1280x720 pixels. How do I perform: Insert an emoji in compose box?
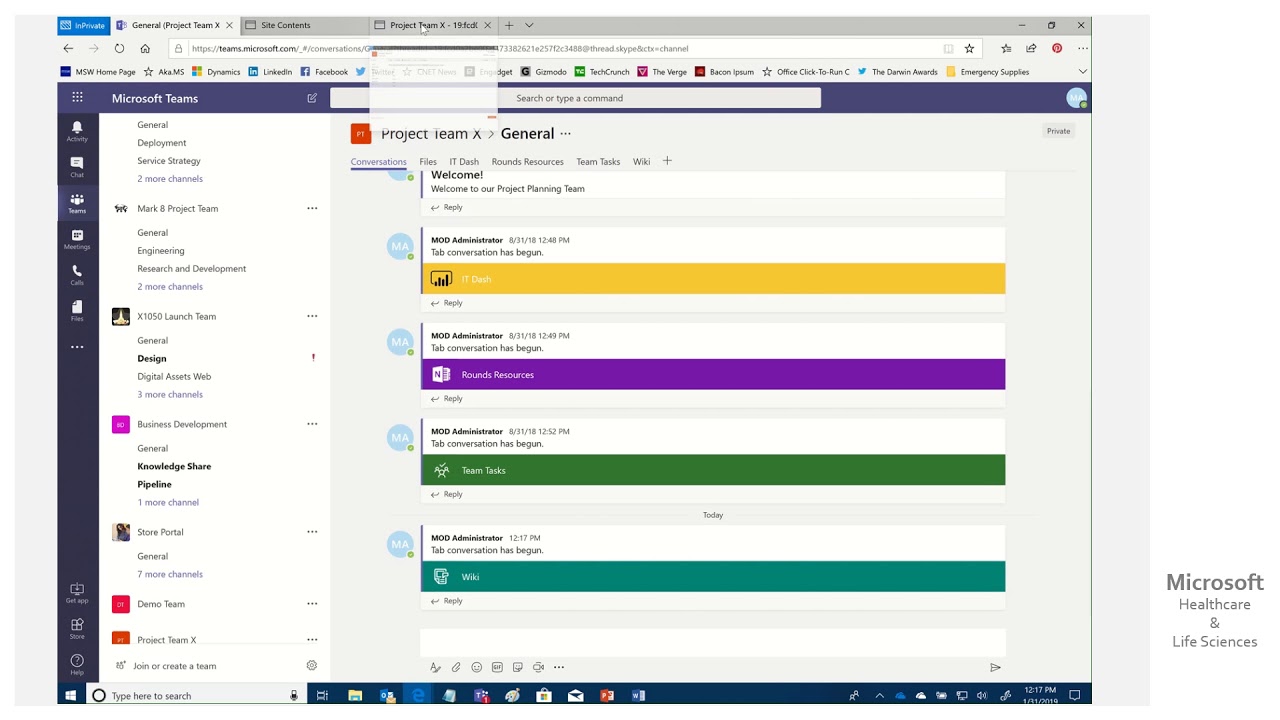click(x=477, y=667)
